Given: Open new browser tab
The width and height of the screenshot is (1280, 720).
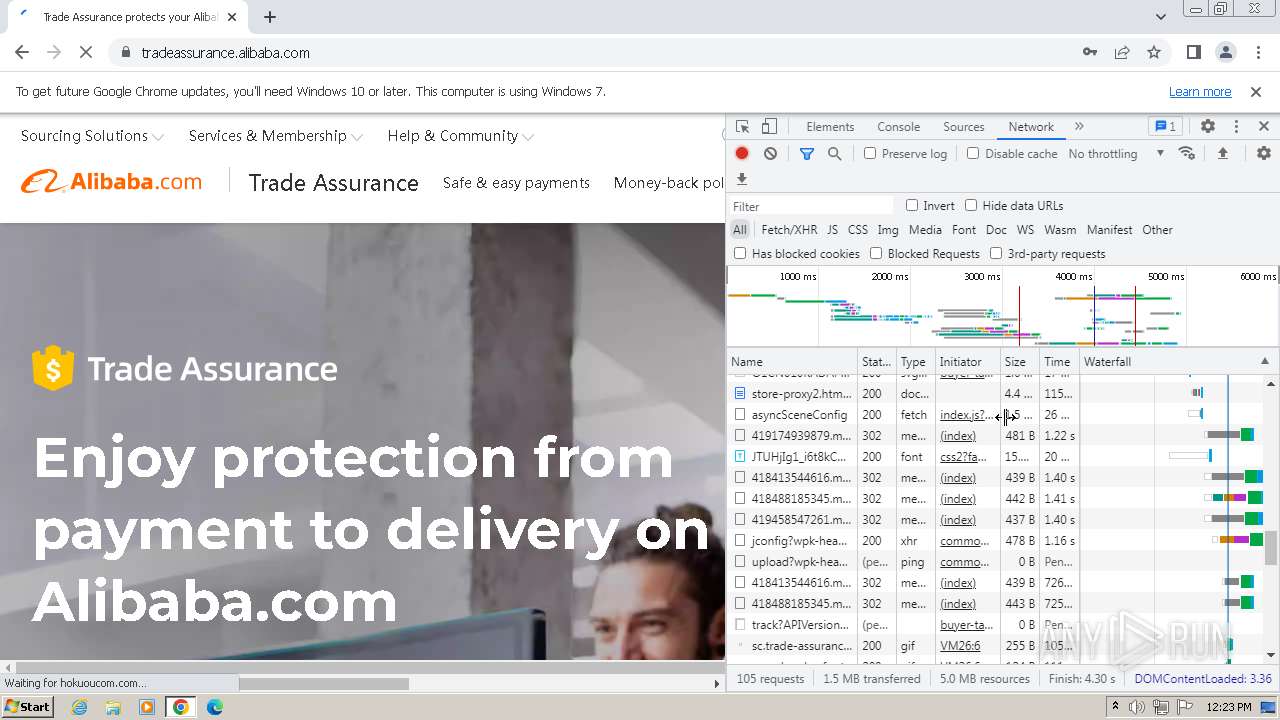Looking at the screenshot, I should 270,16.
